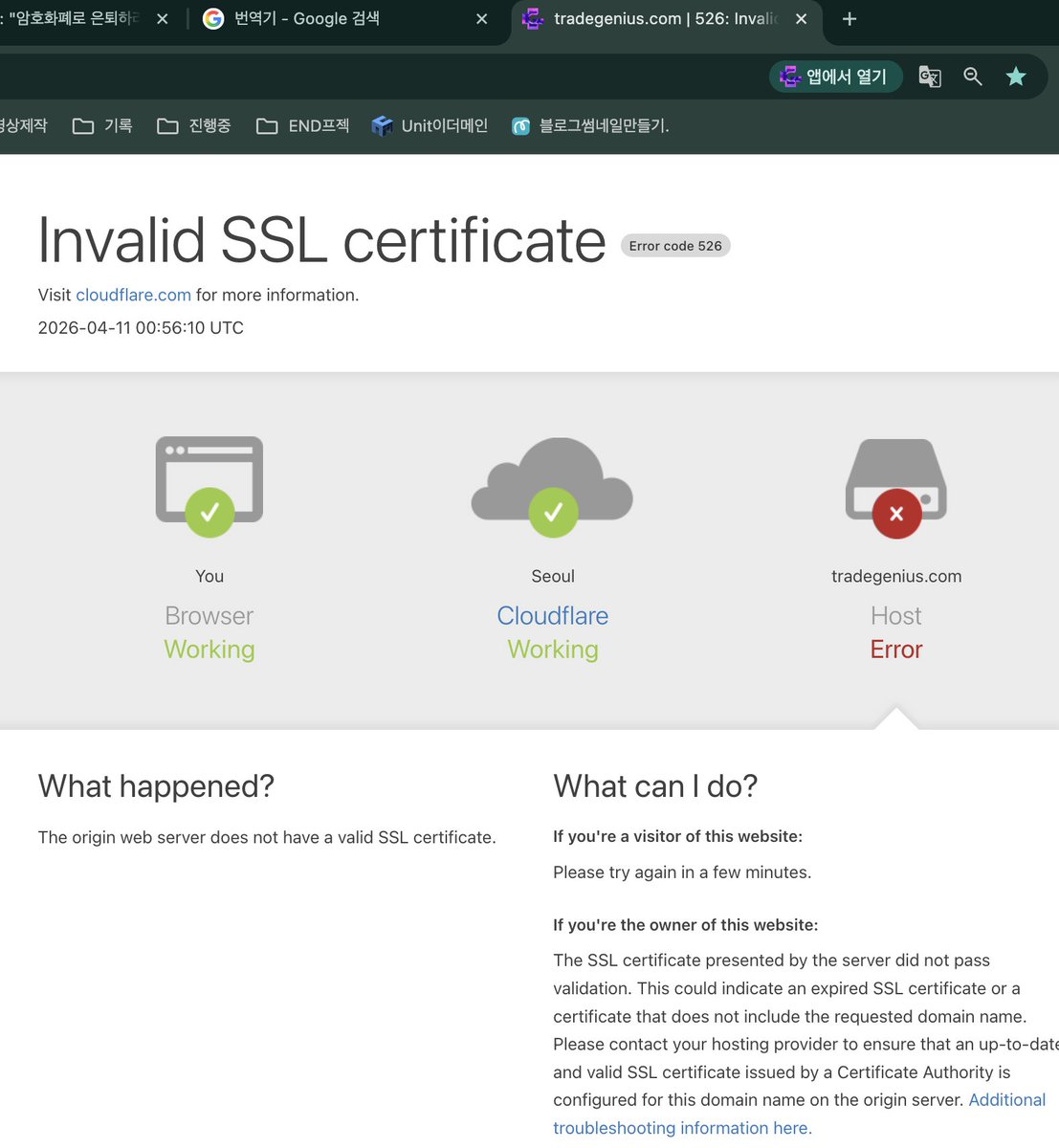
Task: Switch to the tradegenius.com 526 tab
Action: [667, 19]
